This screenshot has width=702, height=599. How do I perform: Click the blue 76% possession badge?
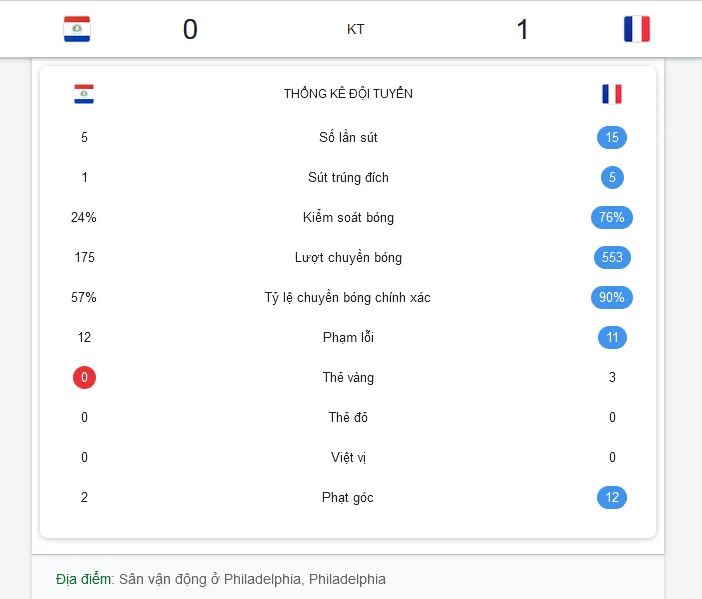pos(612,218)
